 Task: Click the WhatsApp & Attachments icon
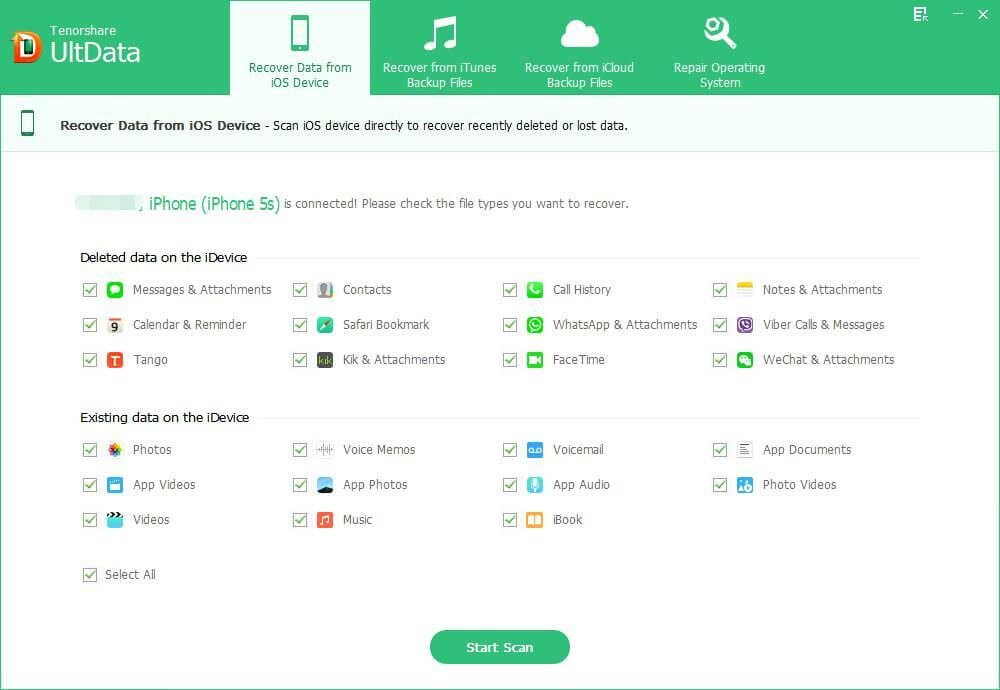[x=535, y=325]
